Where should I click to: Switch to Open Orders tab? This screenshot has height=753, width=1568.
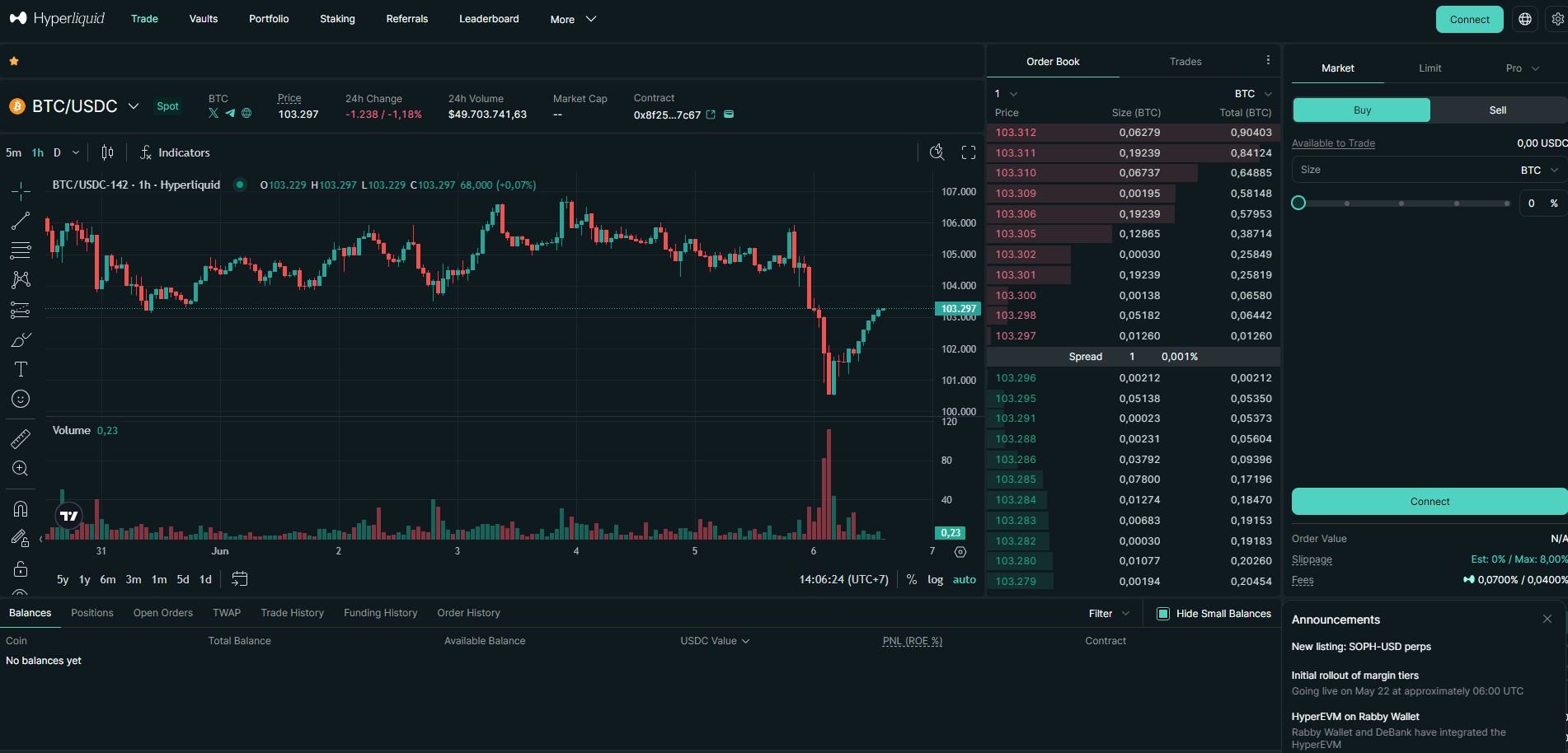(x=163, y=613)
